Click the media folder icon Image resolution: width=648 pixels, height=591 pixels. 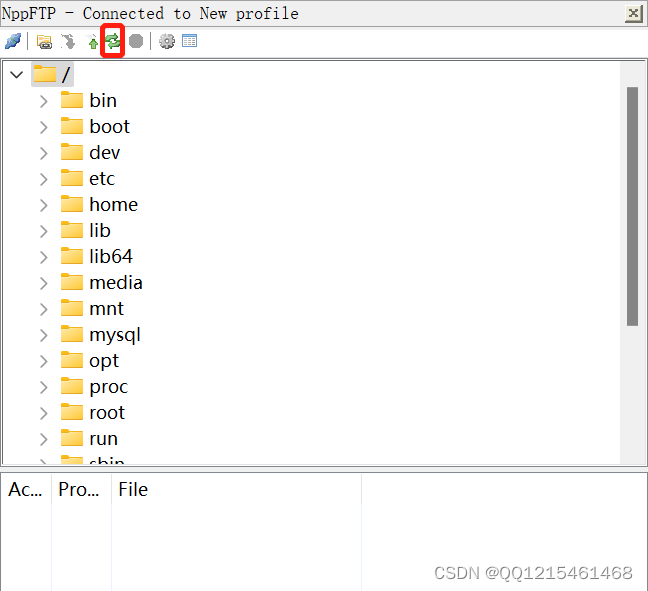72,282
